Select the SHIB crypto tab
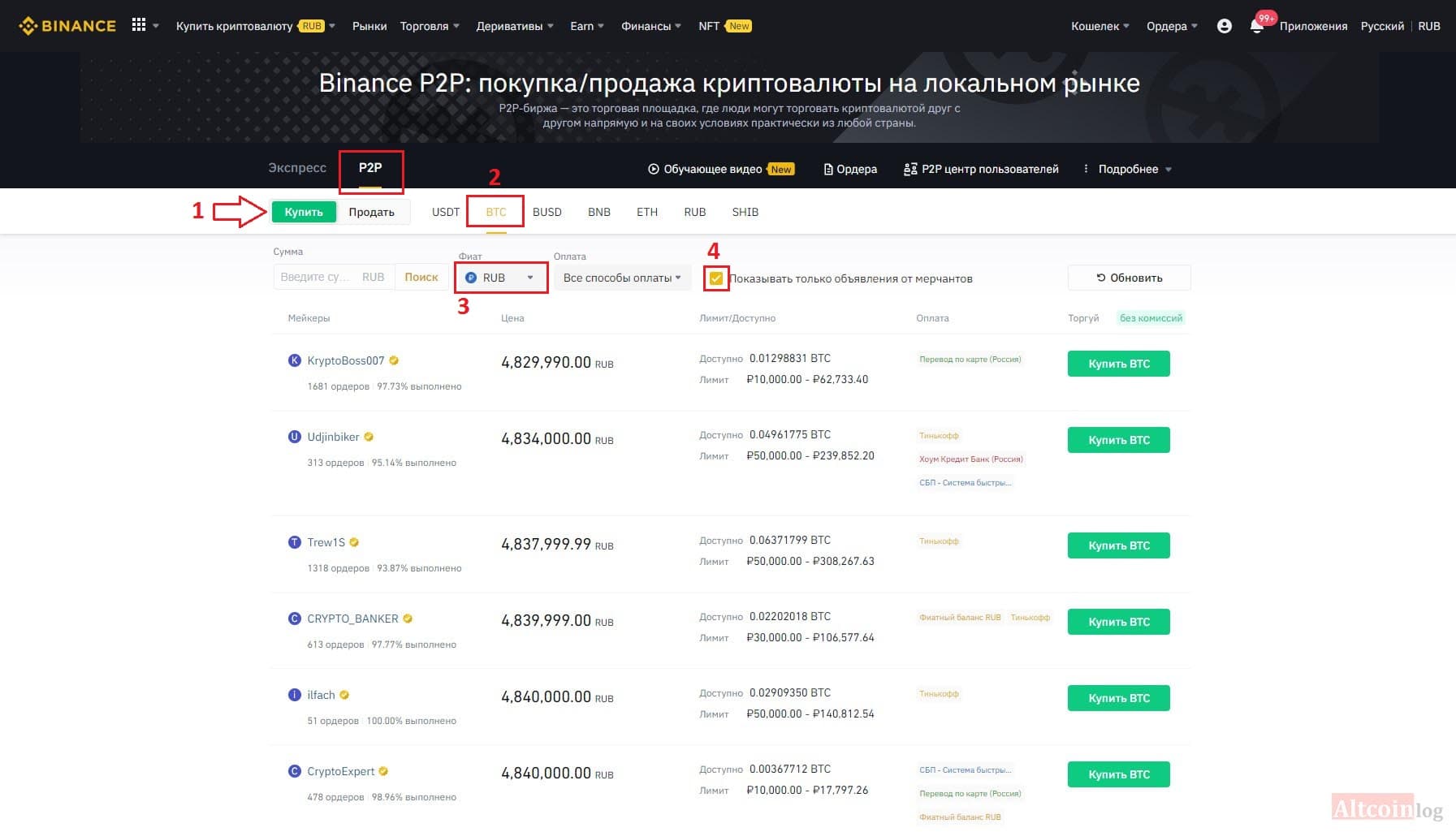The height and width of the screenshot is (832, 1456). (745, 212)
